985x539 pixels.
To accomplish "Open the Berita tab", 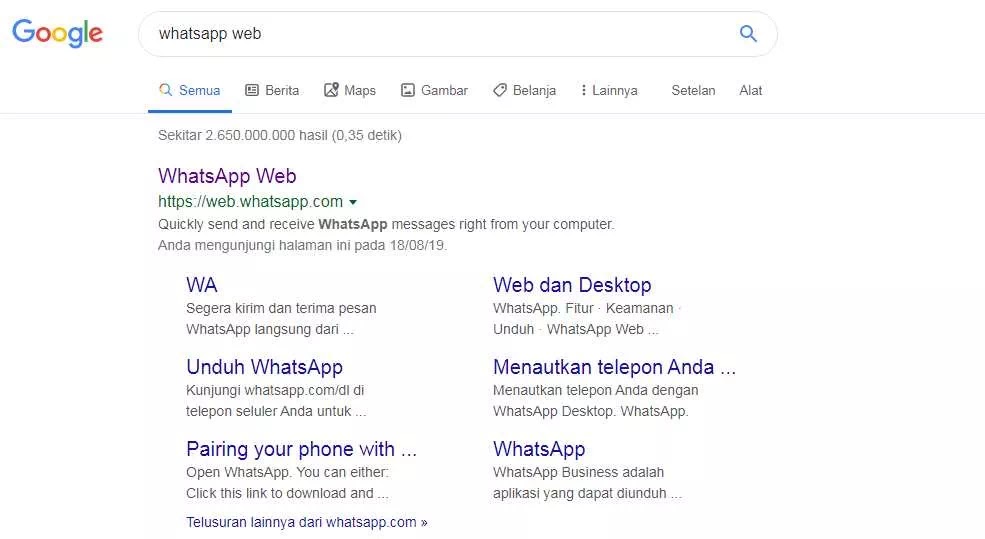I will pyautogui.click(x=272, y=90).
